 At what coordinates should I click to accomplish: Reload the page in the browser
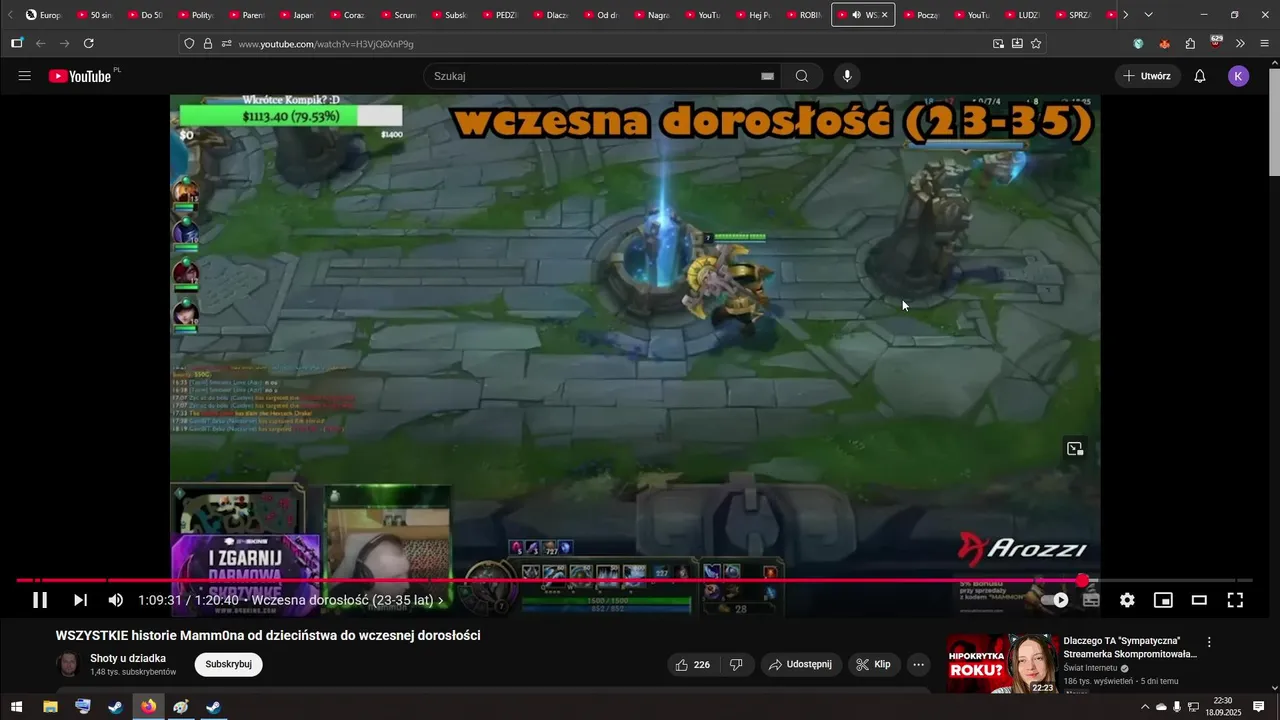pos(88,43)
